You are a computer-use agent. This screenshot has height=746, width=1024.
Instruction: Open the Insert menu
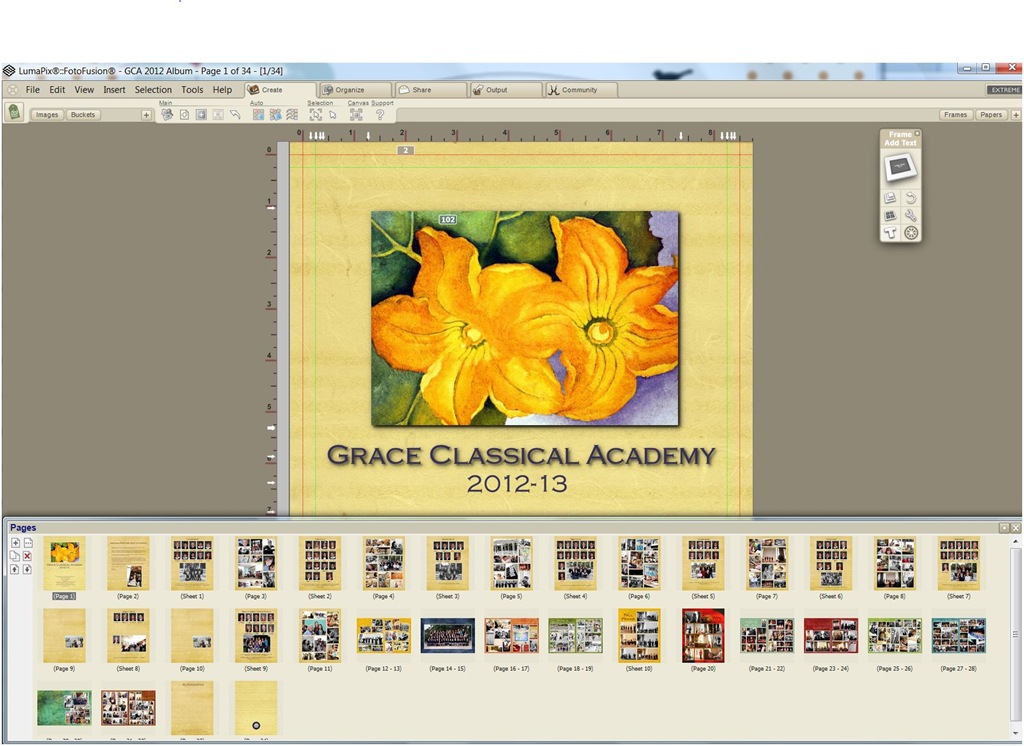pos(114,90)
